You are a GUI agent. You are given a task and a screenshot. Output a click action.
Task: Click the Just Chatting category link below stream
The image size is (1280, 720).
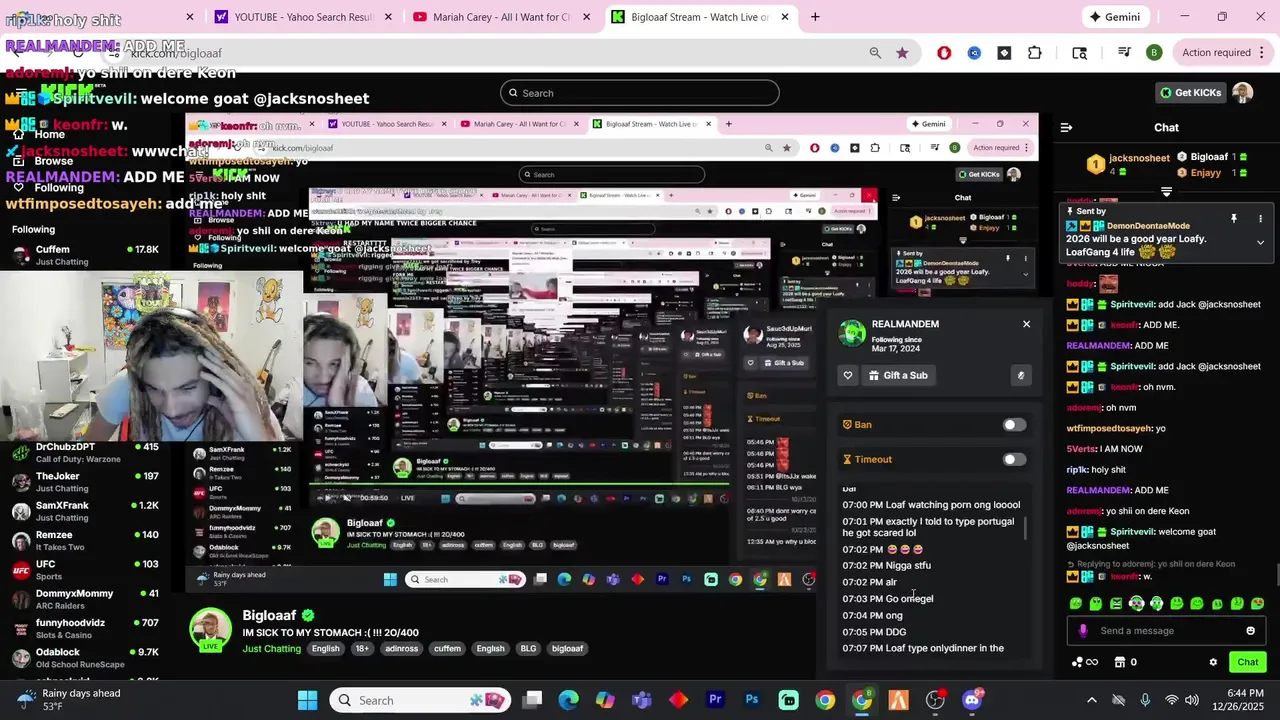pyautogui.click(x=271, y=649)
